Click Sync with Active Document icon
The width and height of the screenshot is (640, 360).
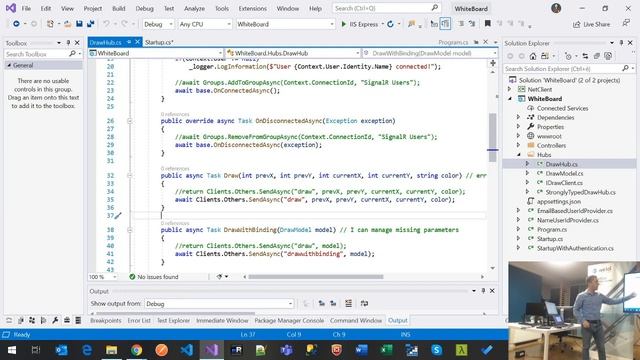pyautogui.click(x=585, y=56)
